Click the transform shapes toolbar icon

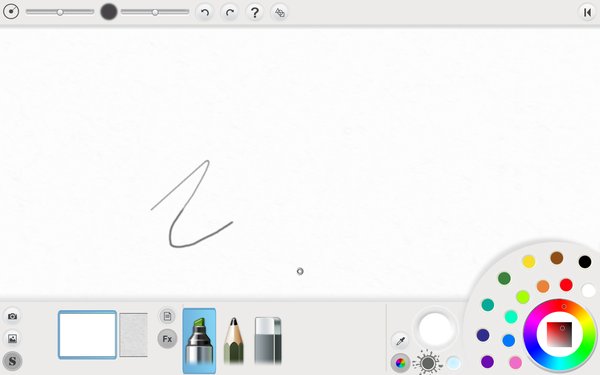(280, 13)
